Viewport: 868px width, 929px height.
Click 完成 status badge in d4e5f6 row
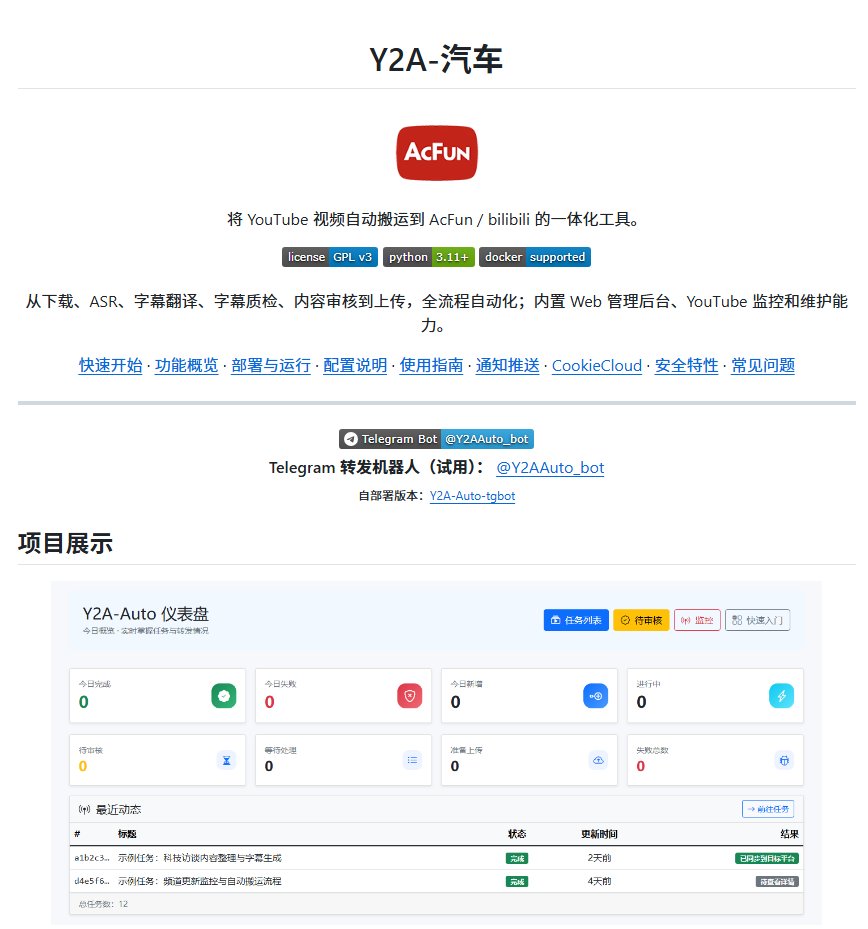tap(517, 882)
